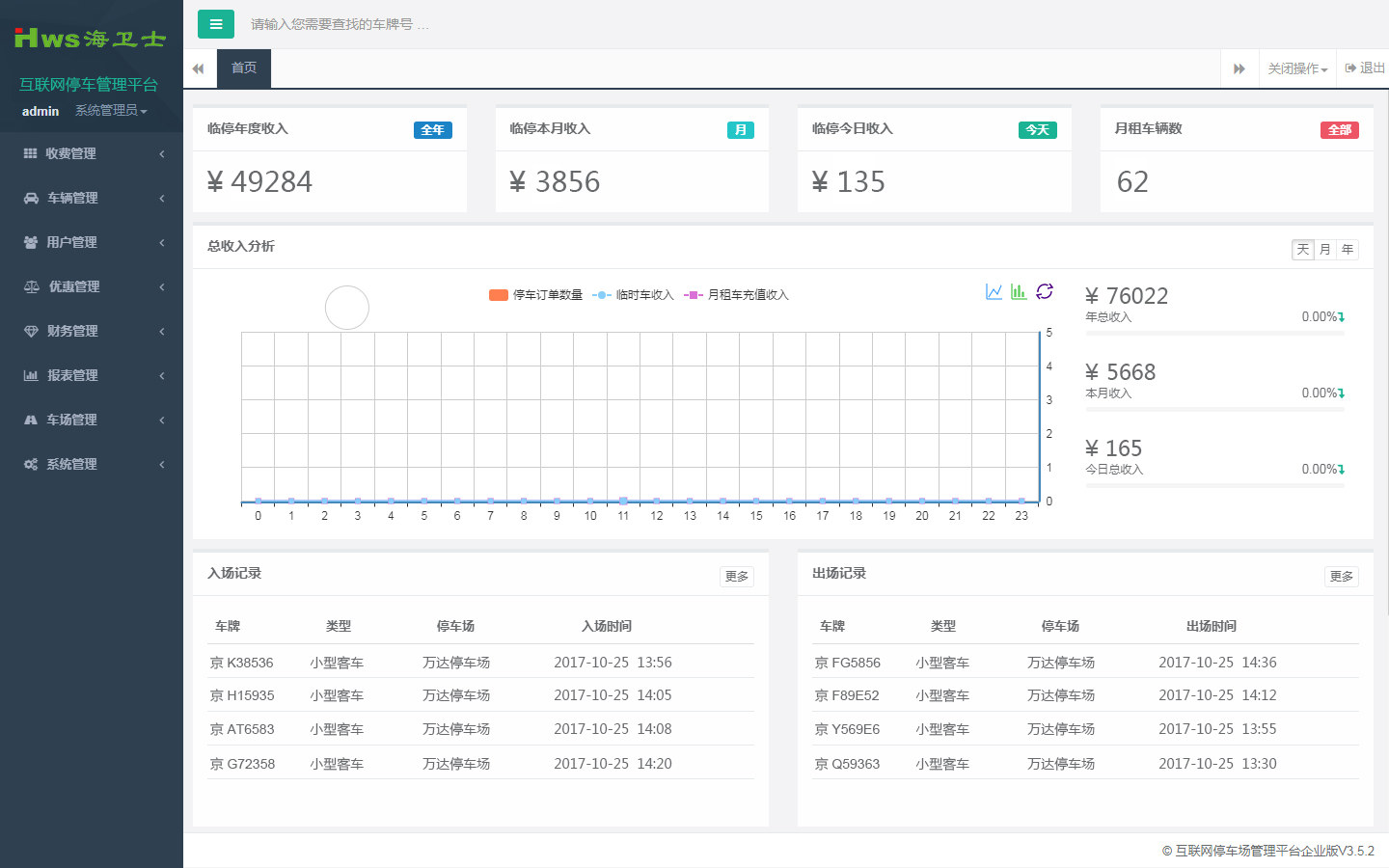
Task: Click the 系统管理 gears icon in sidebar
Action: (31, 464)
